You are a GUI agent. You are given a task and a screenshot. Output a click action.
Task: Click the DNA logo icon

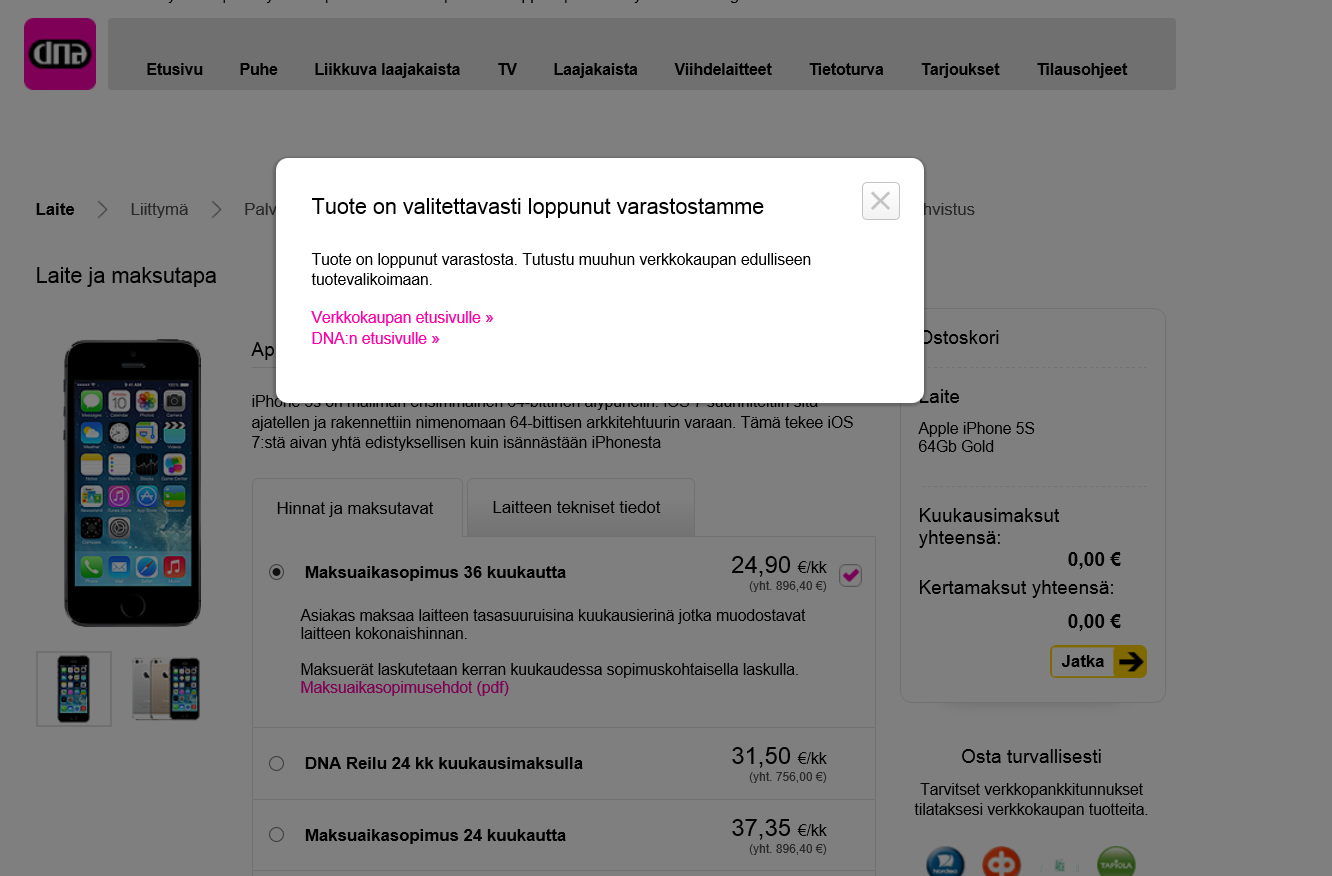60,54
